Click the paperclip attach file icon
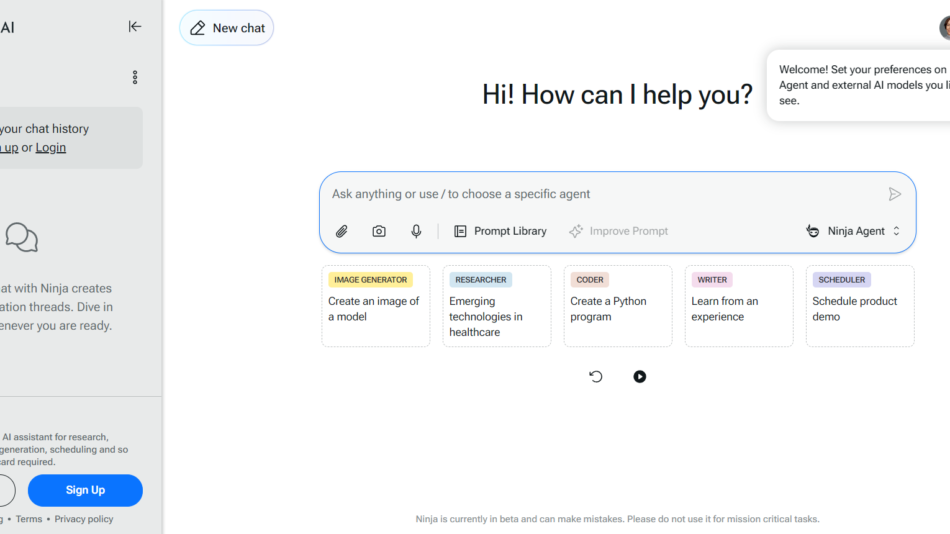The width and height of the screenshot is (950, 534). click(x=341, y=231)
